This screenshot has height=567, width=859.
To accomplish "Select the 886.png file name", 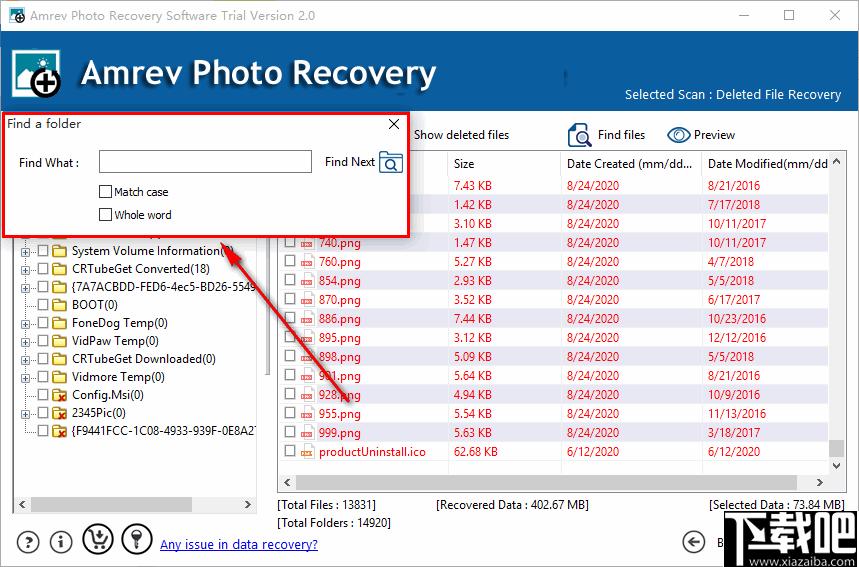I will pos(340,319).
